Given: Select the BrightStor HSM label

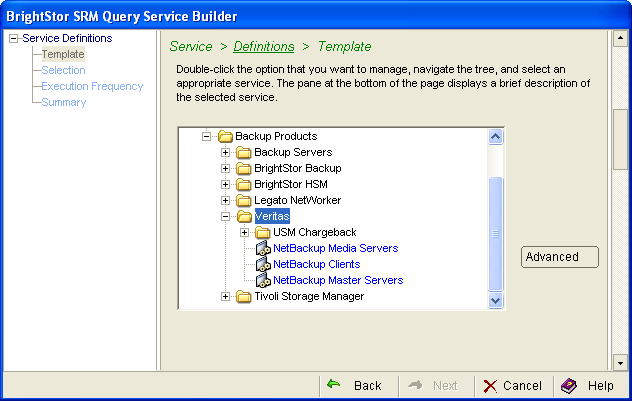Looking at the screenshot, I should pyautogui.click(x=291, y=185).
